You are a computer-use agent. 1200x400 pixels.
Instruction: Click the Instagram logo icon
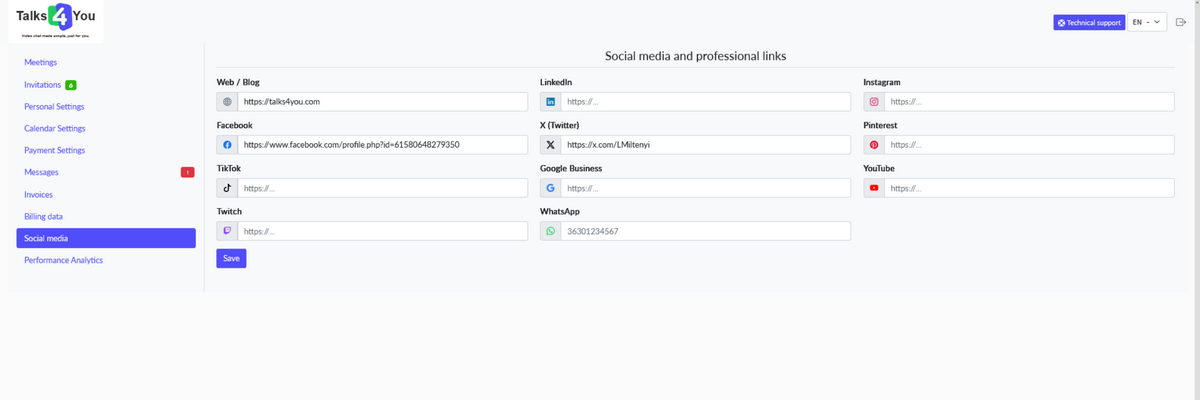tap(874, 102)
